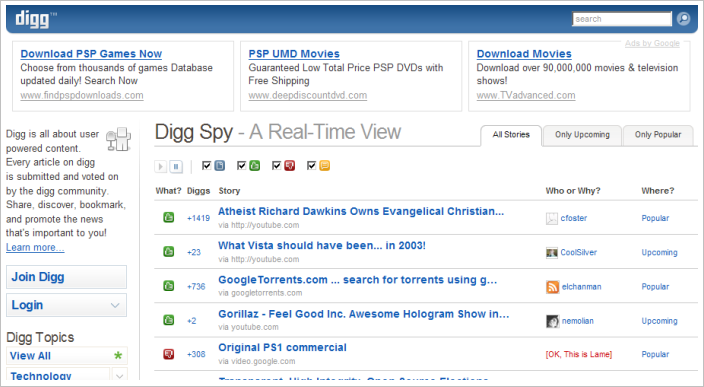Click www.deepdiscountdvd.com link
Image resolution: width=704 pixels, height=387 pixels.
pyautogui.click(x=308, y=95)
